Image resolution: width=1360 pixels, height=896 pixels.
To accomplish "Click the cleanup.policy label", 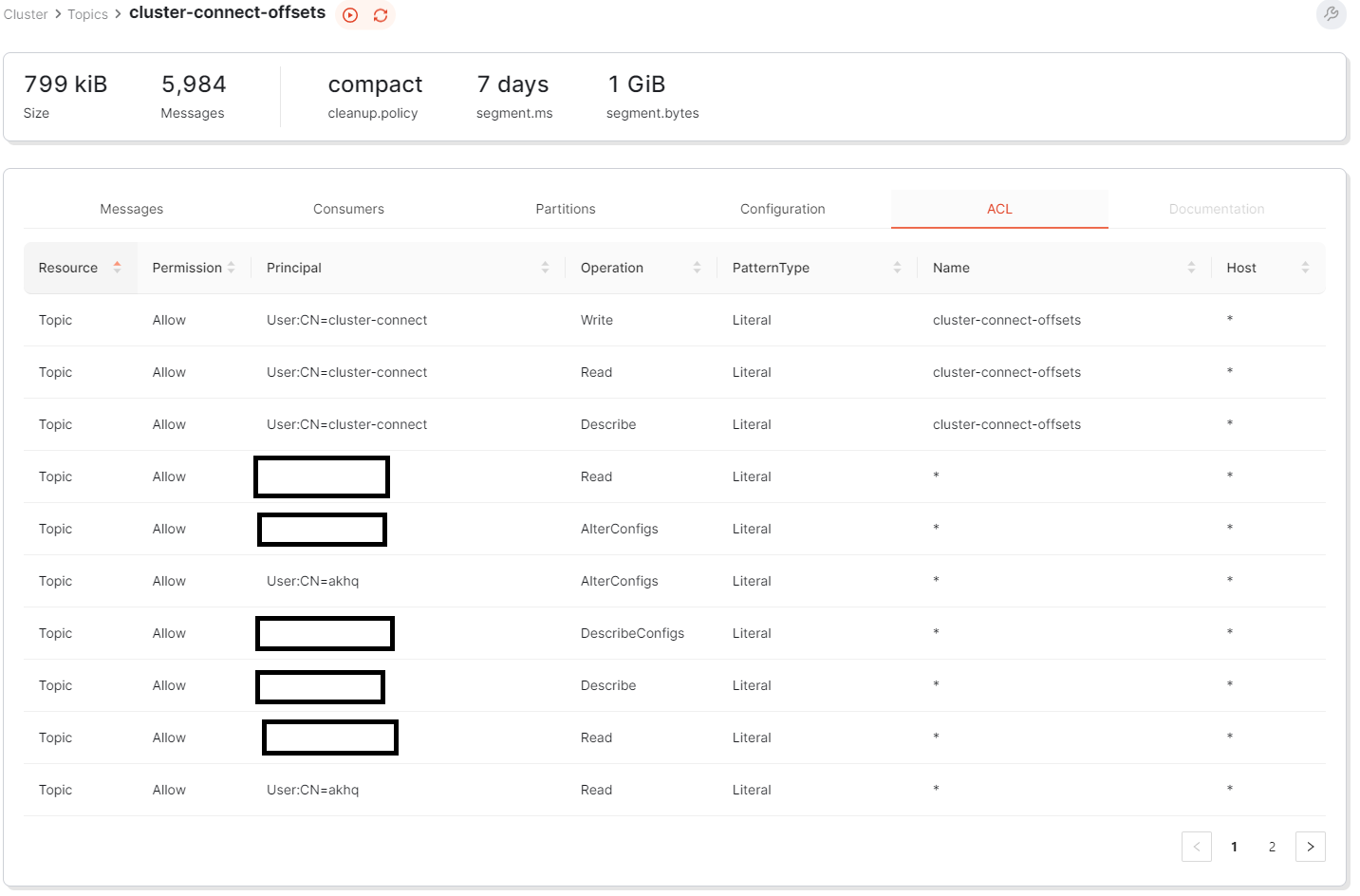I will [x=373, y=113].
